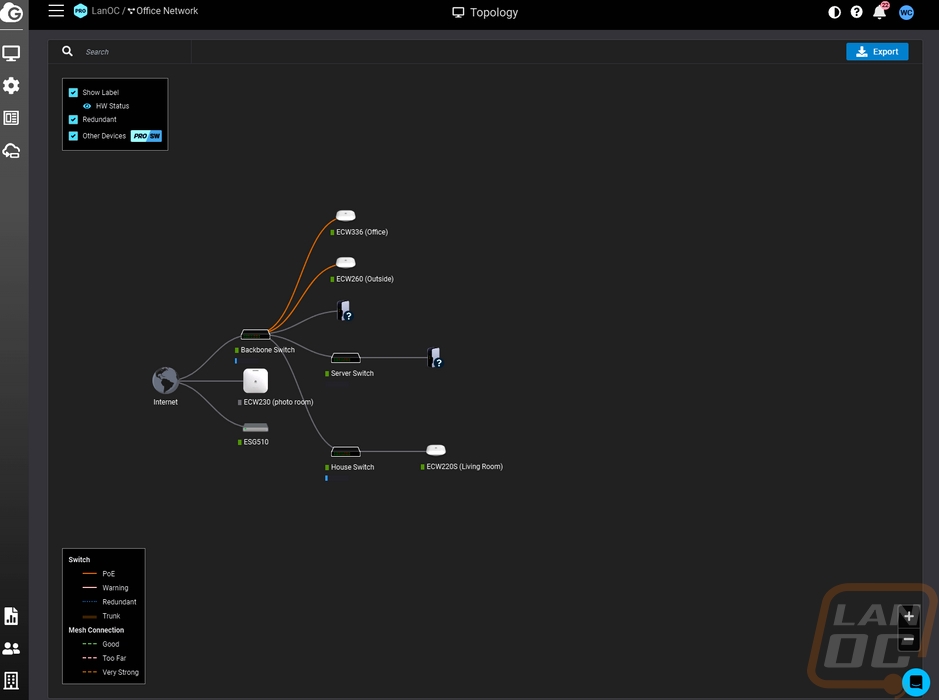Zoom out with the minus button
This screenshot has width=939, height=700.
[x=908, y=640]
